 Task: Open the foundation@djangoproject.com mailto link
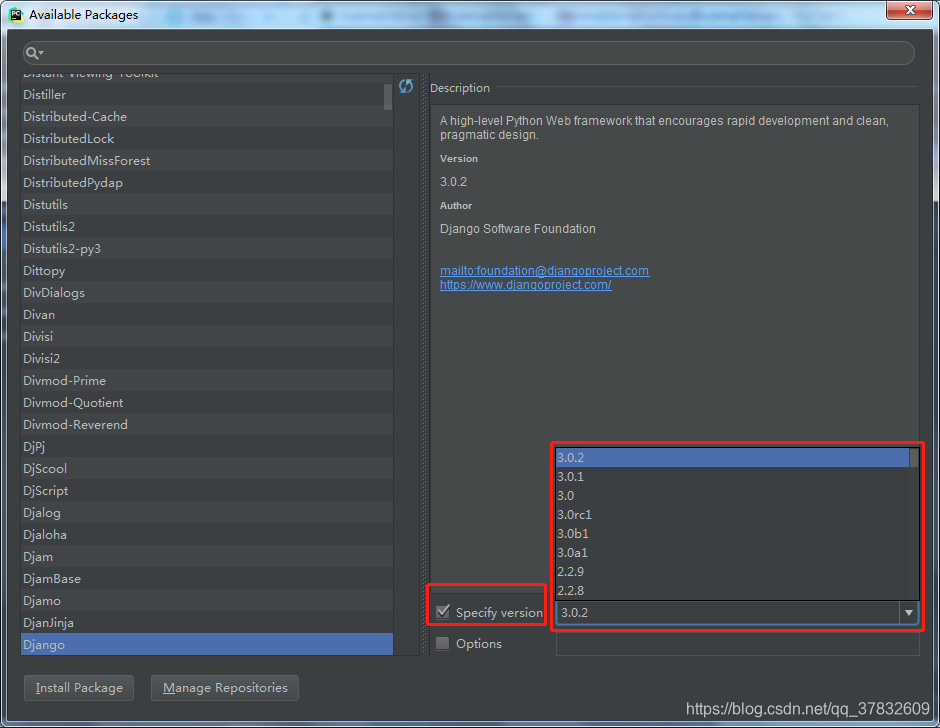click(x=544, y=270)
